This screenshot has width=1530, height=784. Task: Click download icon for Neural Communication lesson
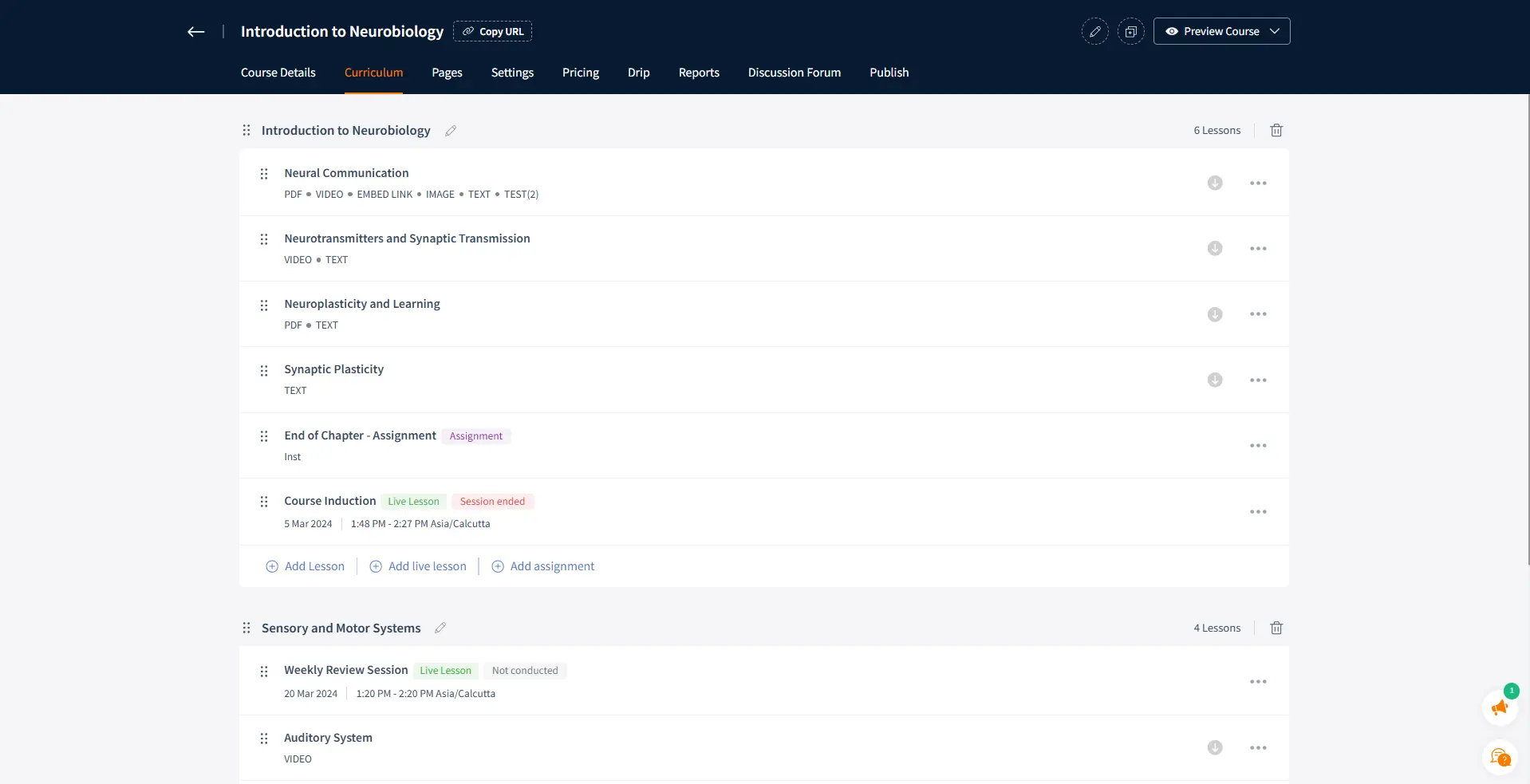tap(1214, 183)
